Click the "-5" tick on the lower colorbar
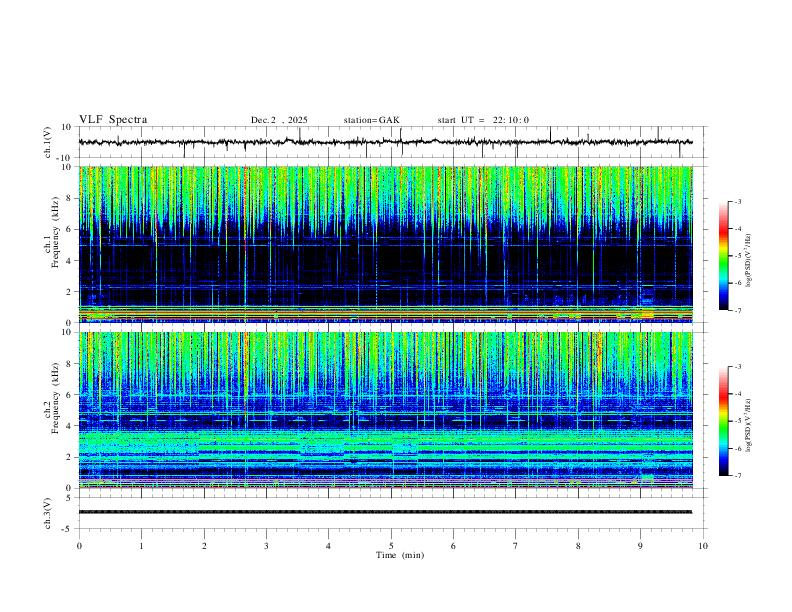Viewport: 792px width, 612px height. (x=737, y=421)
